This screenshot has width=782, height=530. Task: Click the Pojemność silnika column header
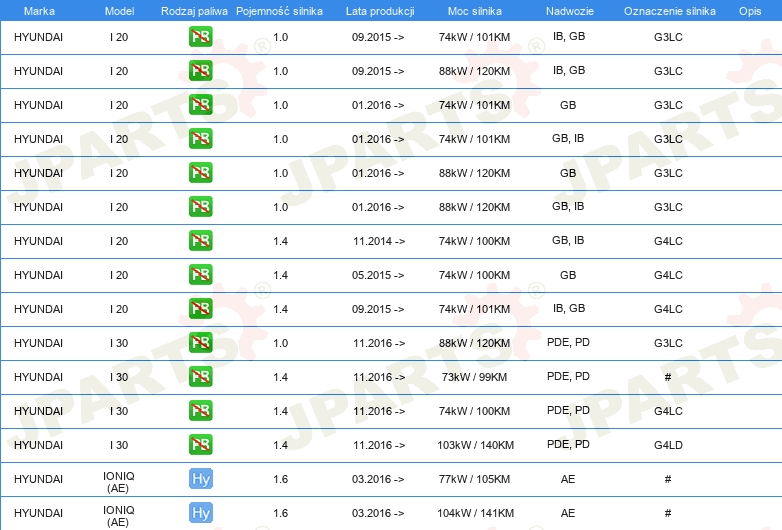279,11
